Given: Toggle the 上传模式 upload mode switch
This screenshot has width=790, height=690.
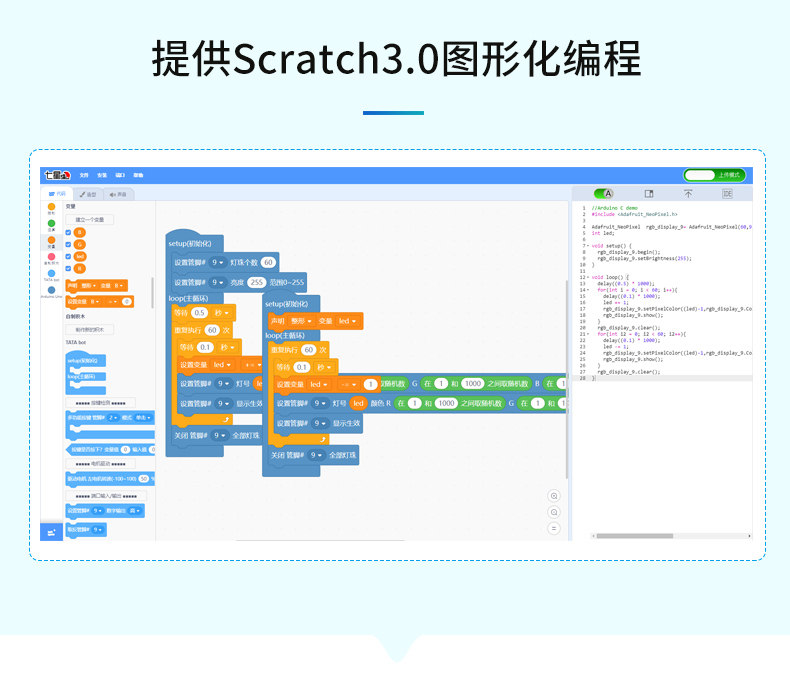Looking at the screenshot, I should point(714,175).
